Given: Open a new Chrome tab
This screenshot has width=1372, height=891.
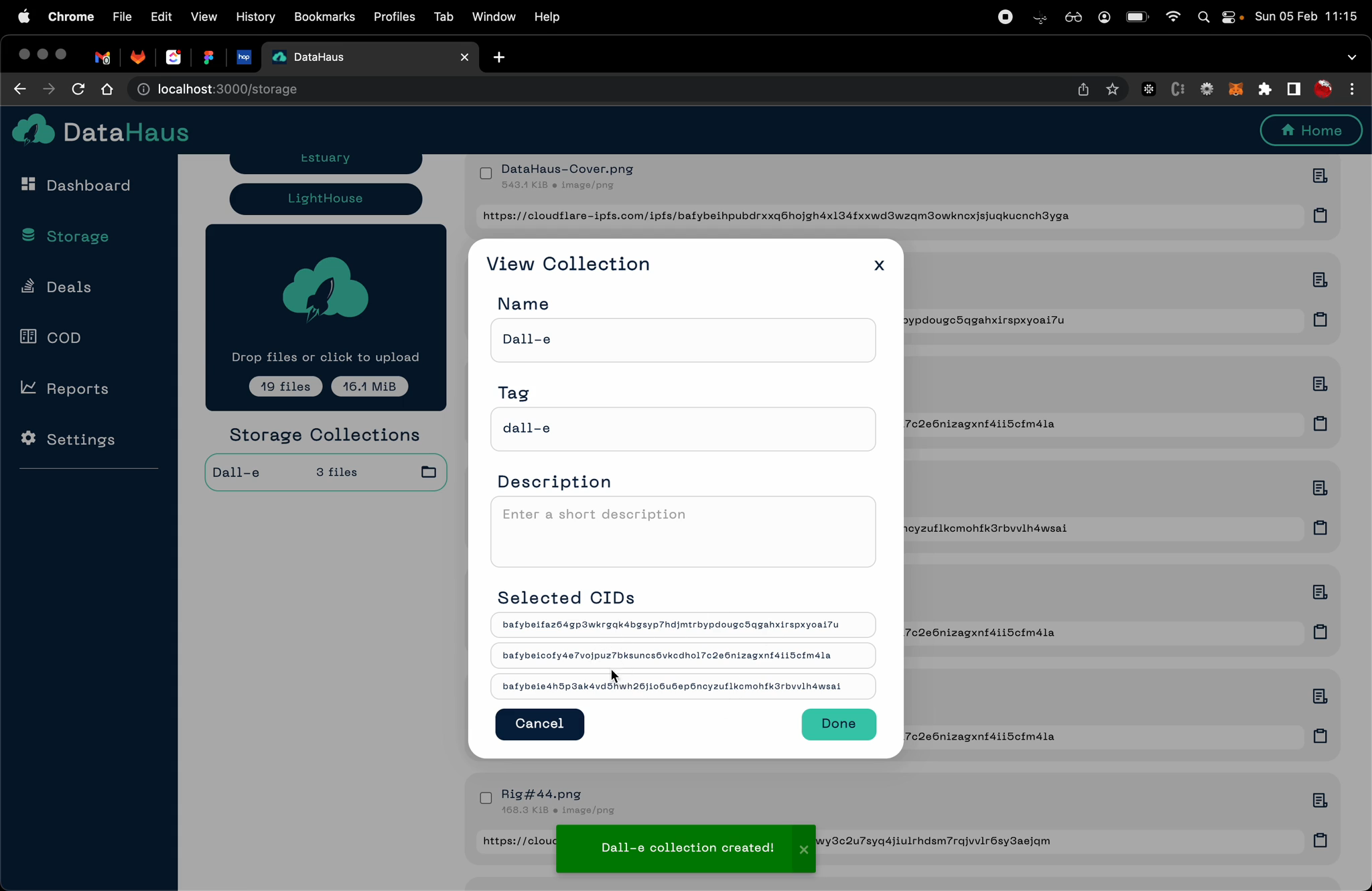Looking at the screenshot, I should click(499, 58).
